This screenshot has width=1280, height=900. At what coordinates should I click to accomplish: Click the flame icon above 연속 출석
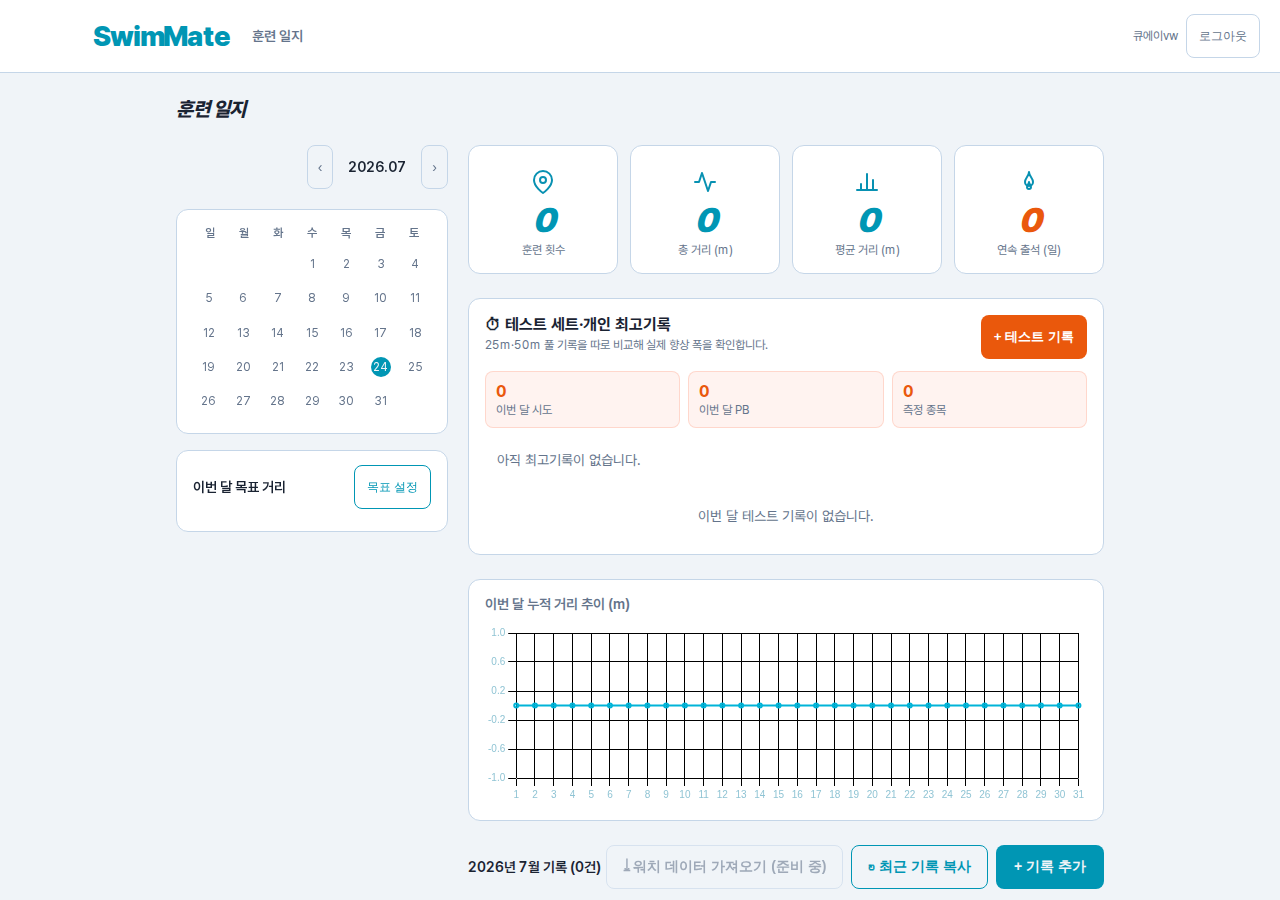pyautogui.click(x=1029, y=182)
